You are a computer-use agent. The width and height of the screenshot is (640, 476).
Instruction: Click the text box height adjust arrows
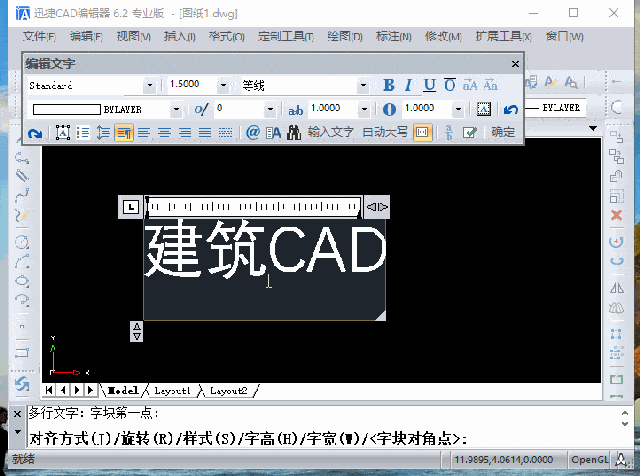click(x=137, y=331)
